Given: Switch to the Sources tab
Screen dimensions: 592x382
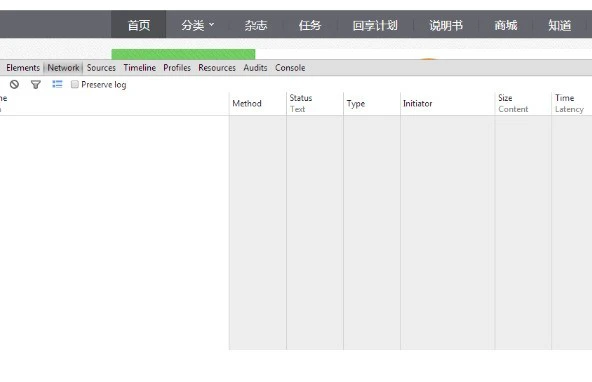Looking at the screenshot, I should (x=101, y=68).
